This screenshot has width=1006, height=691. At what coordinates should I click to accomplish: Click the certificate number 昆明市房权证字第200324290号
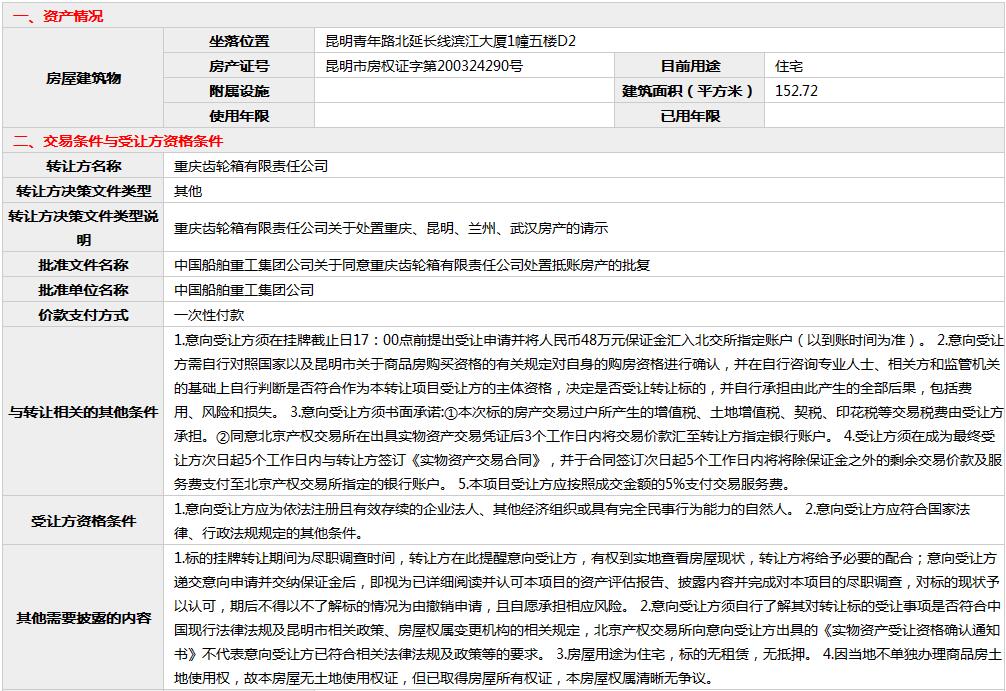click(x=424, y=66)
